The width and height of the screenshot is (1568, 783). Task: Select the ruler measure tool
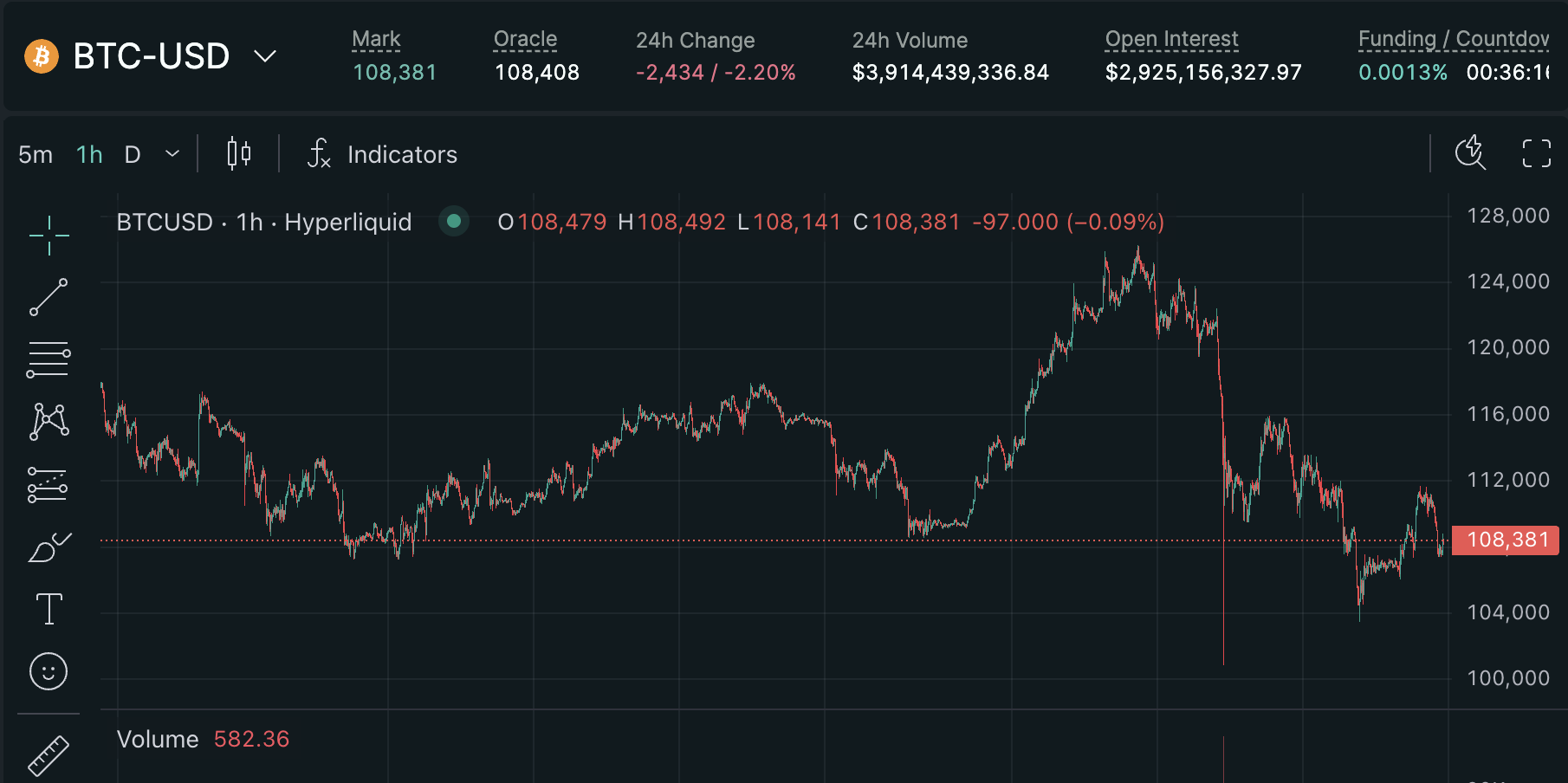tap(49, 755)
